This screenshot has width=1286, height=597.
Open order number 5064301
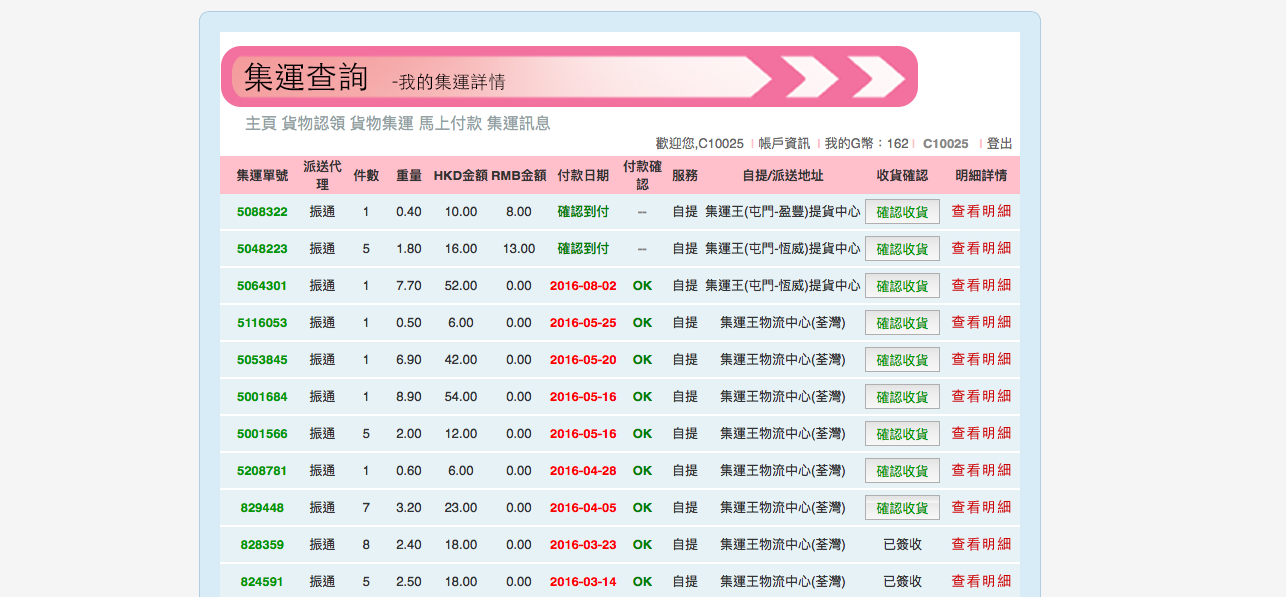click(x=262, y=286)
